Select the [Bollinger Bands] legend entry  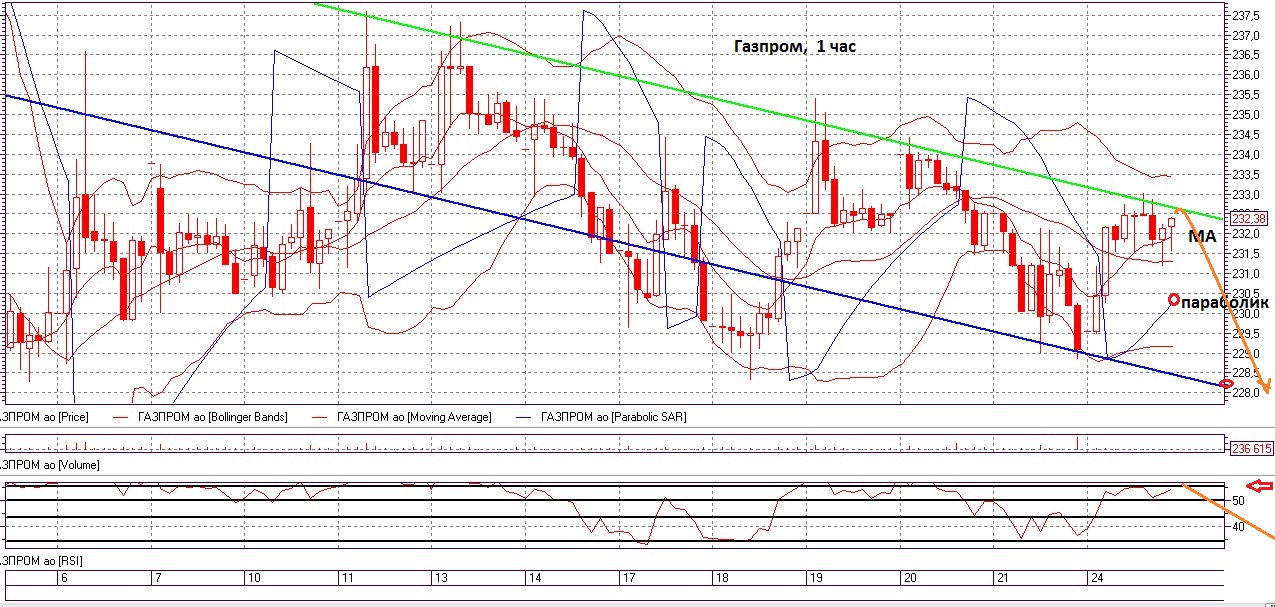tap(215, 416)
